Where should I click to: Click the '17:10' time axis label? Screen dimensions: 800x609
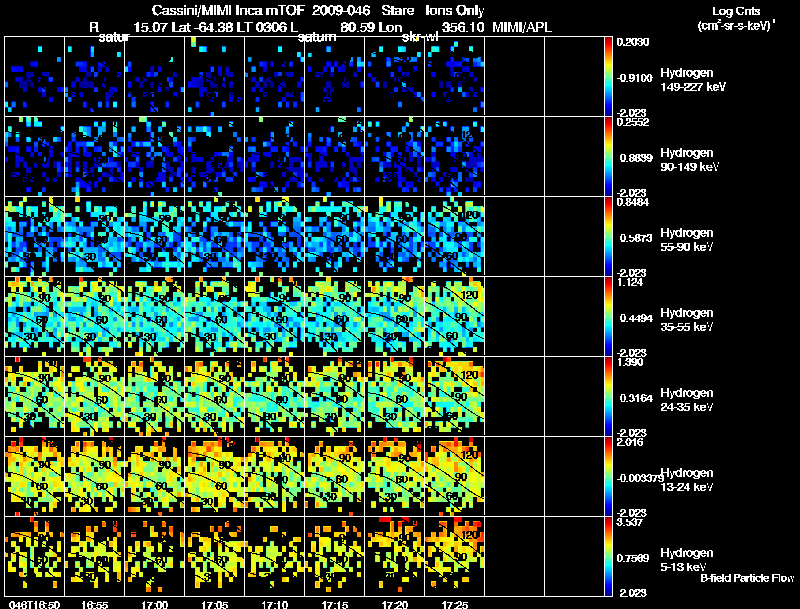pos(274,604)
